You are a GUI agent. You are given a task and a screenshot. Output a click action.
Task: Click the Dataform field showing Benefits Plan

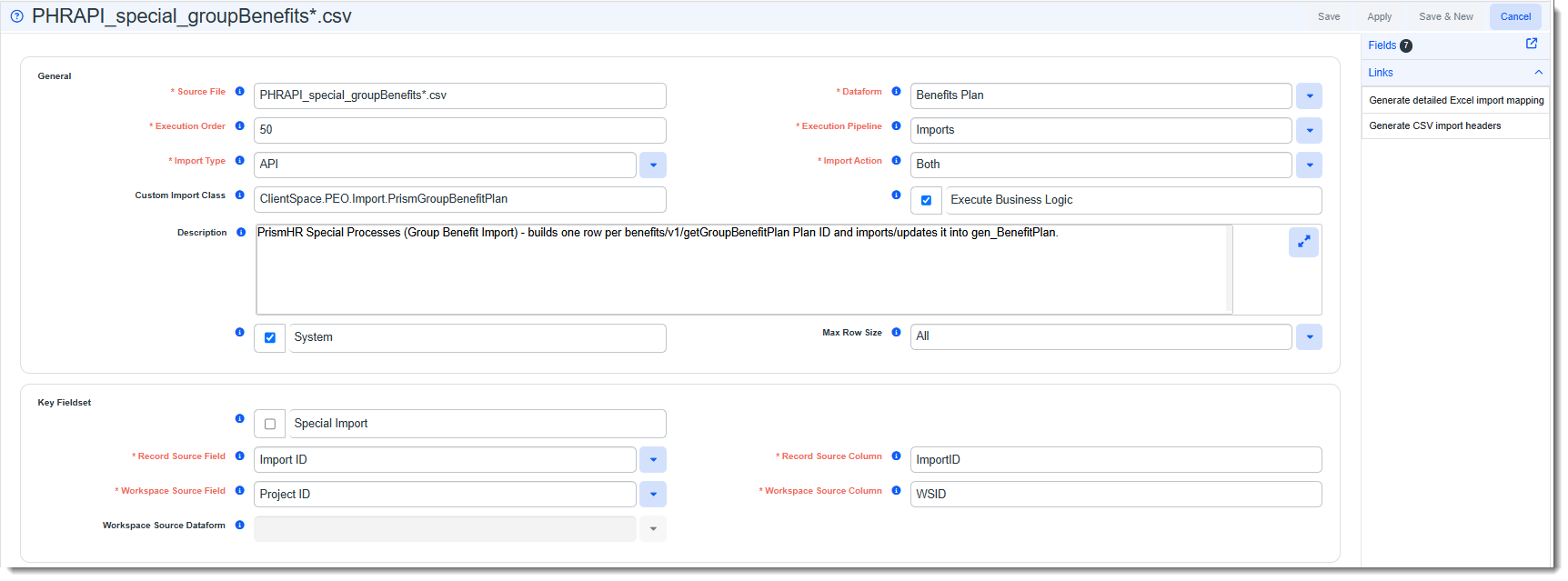[x=1101, y=95]
